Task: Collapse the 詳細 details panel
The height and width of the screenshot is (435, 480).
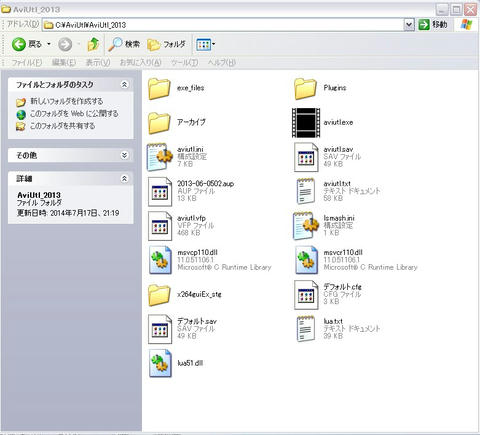Action: (x=124, y=179)
